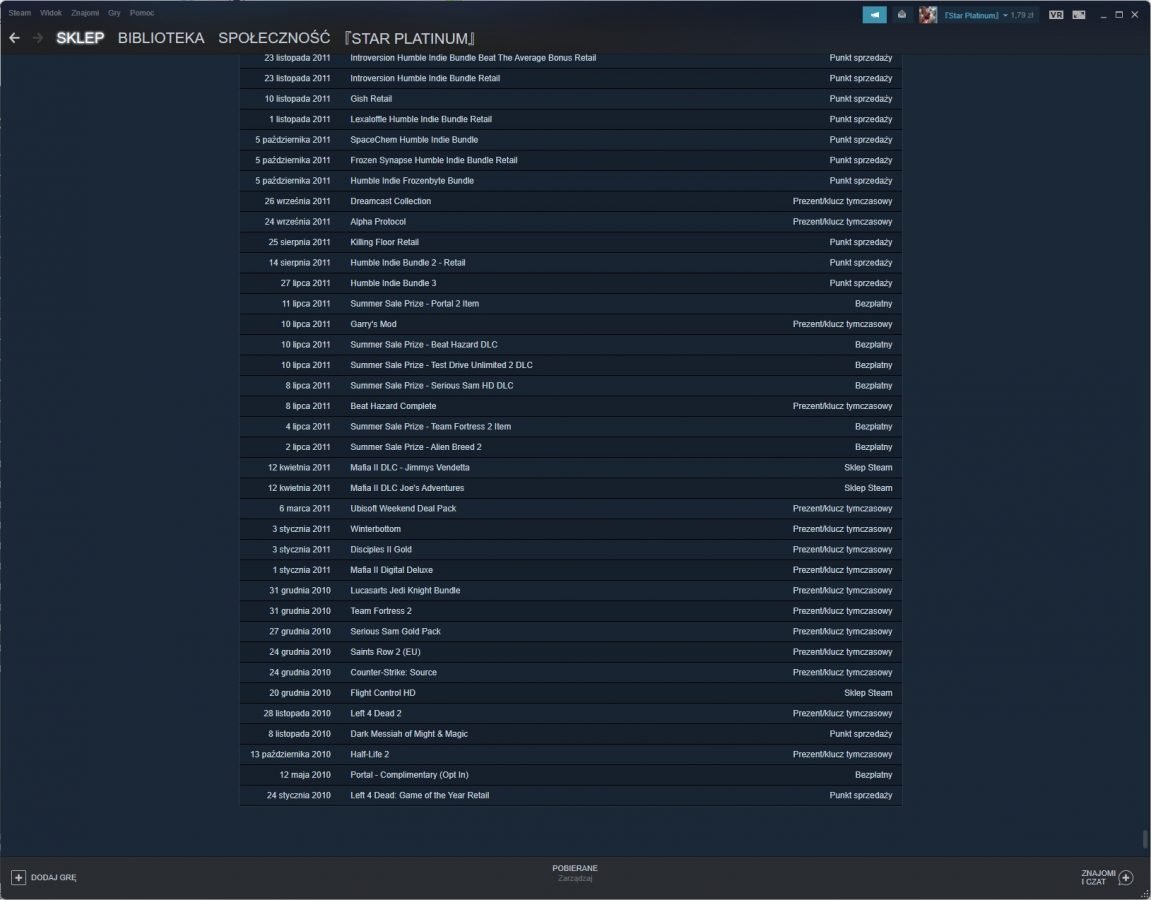Click Humble Indie Bundle 3 entry

393,283
